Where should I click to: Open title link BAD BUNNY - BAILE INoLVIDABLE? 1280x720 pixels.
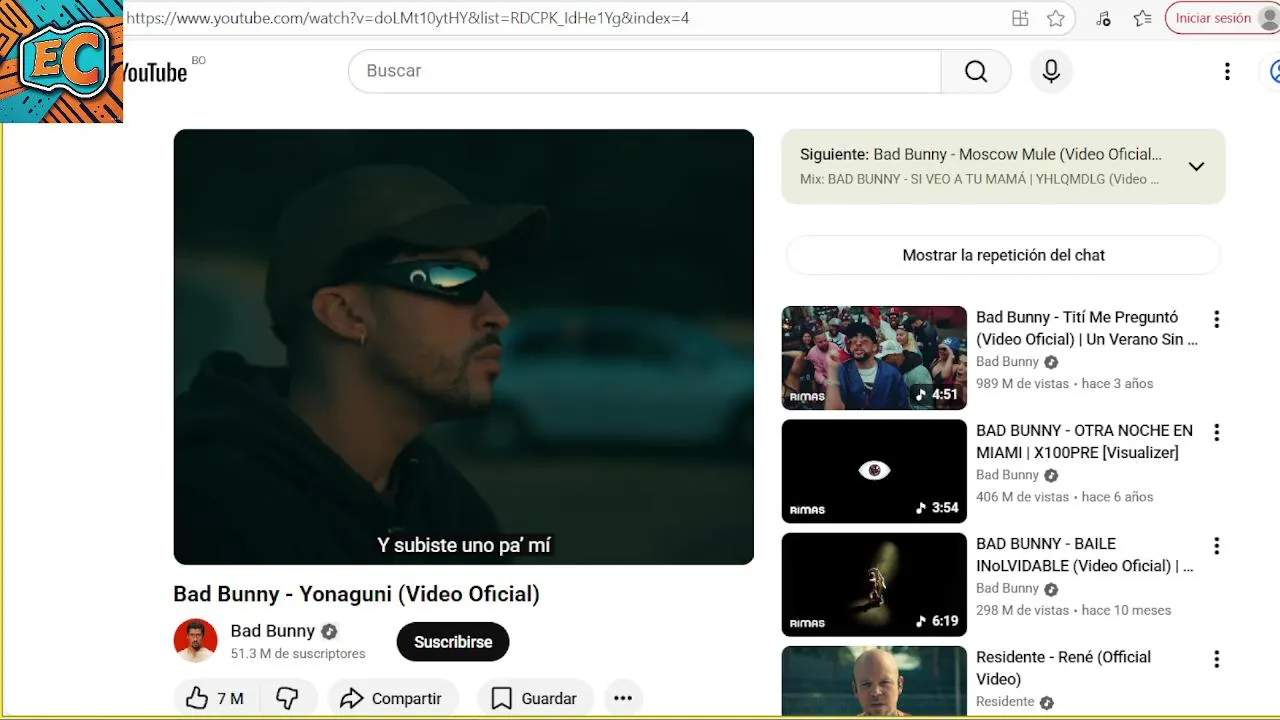[1085, 554]
